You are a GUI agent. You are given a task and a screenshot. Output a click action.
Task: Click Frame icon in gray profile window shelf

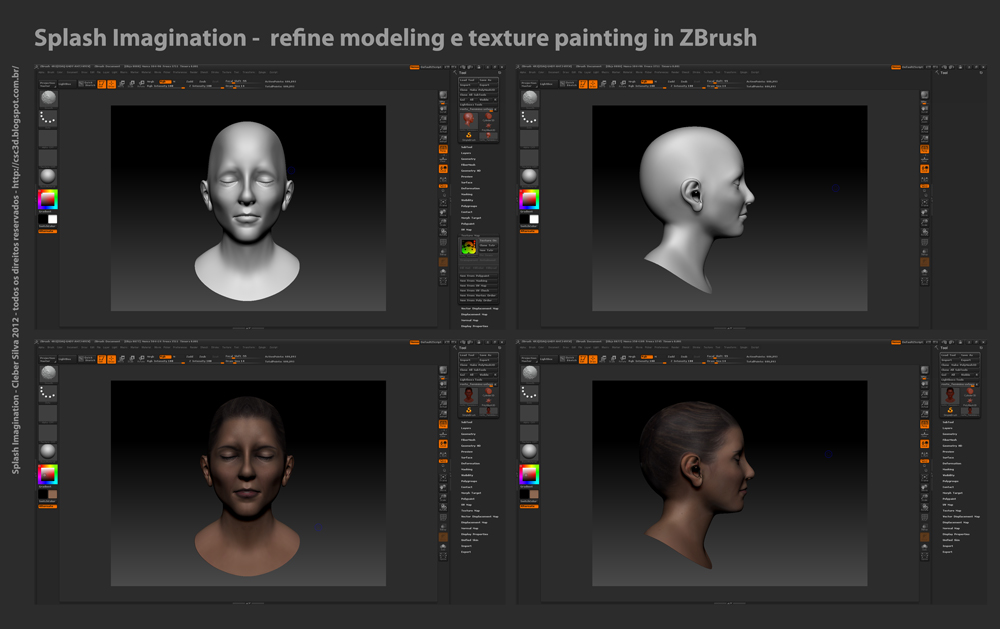click(x=925, y=203)
